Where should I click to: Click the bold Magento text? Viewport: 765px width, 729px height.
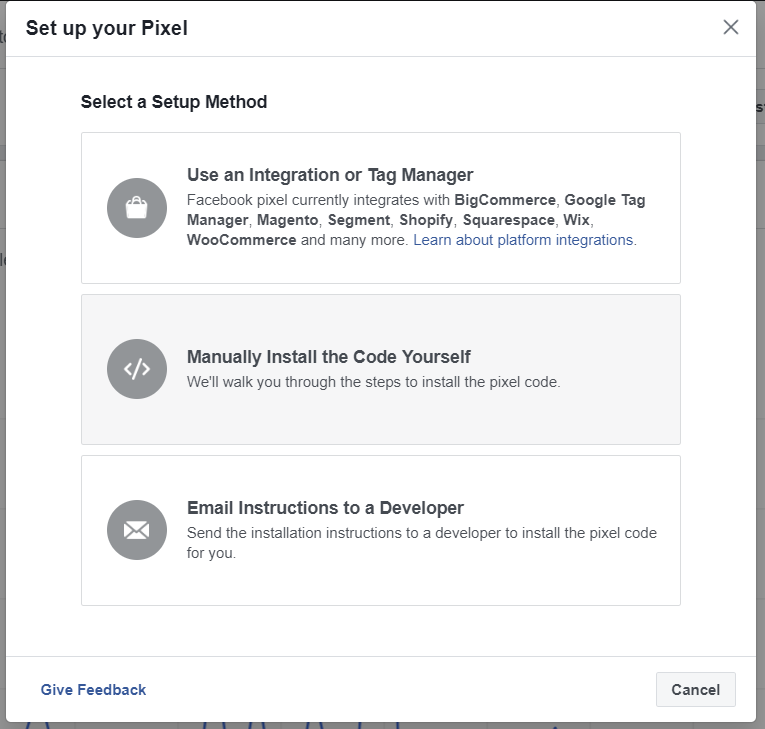287,220
